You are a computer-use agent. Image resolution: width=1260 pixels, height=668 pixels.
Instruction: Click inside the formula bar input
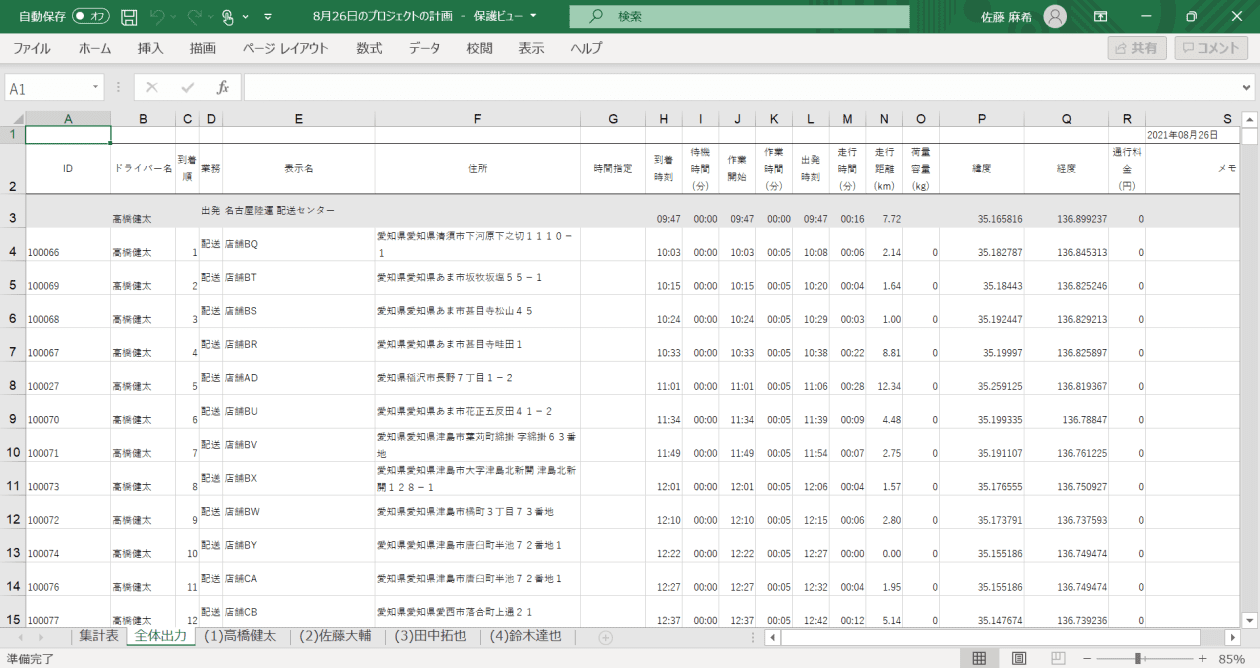click(740, 88)
